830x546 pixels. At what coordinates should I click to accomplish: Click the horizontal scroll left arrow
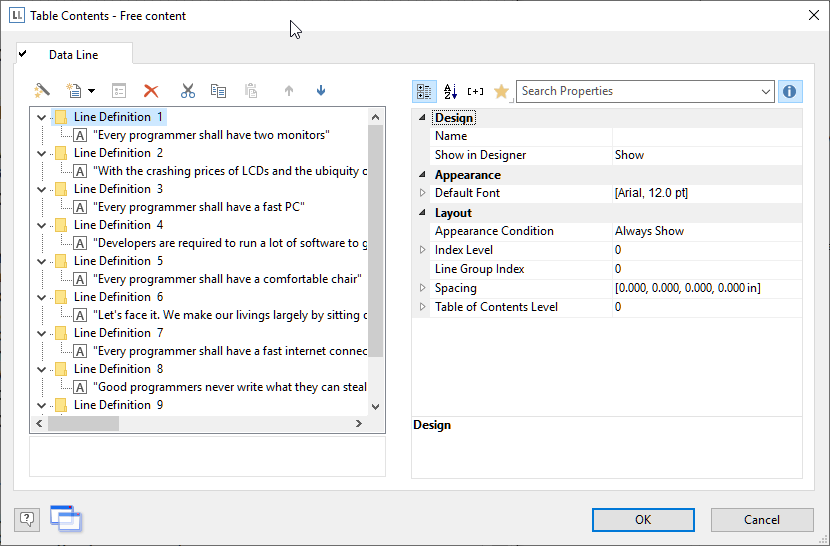point(39,424)
